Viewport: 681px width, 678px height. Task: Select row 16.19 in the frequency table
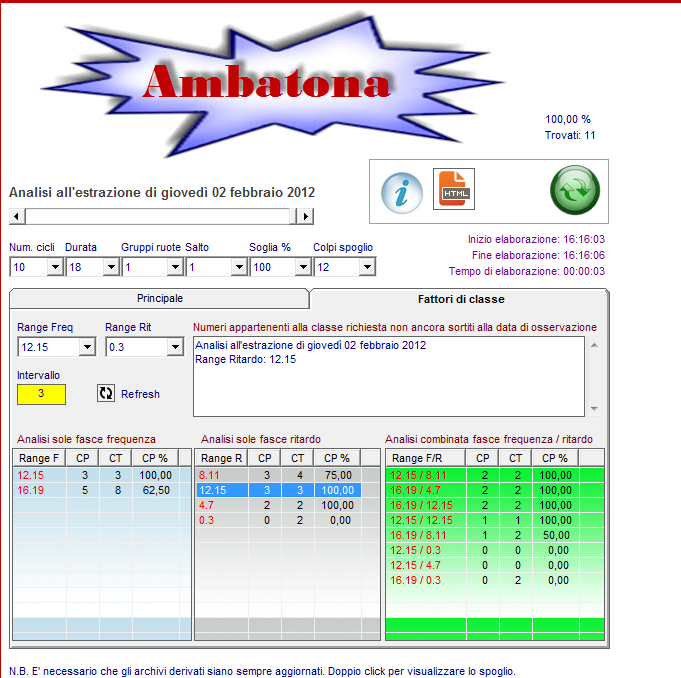click(102, 490)
